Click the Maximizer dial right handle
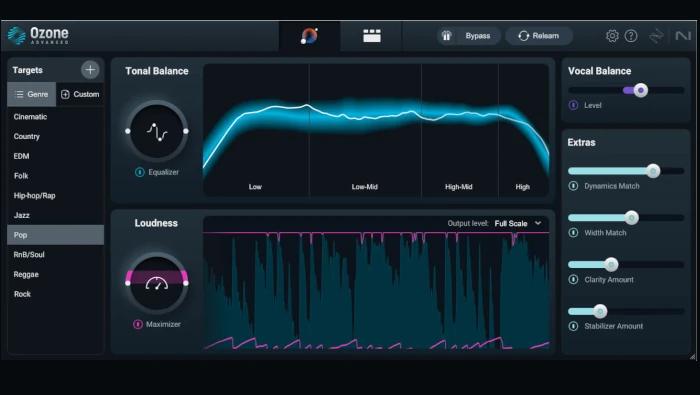 coord(186,283)
